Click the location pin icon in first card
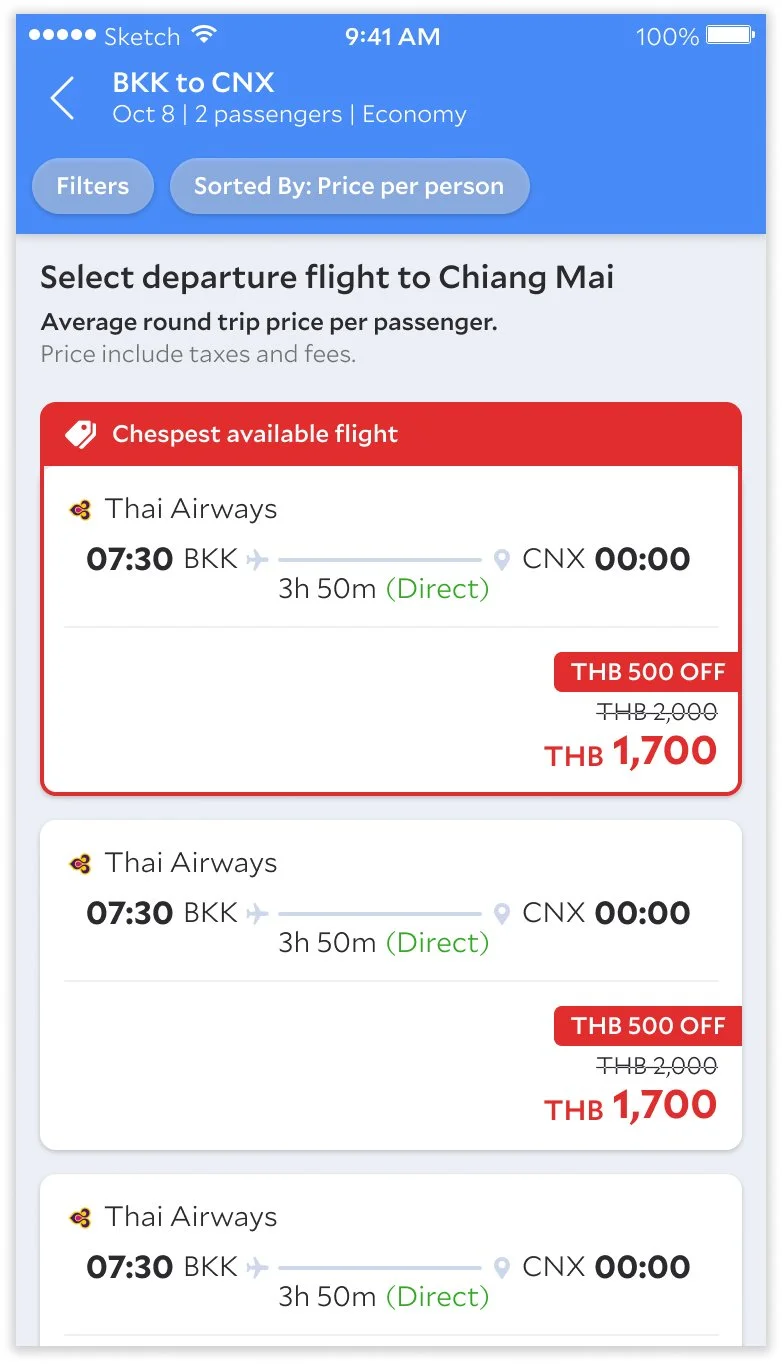782x1364 pixels. coord(502,560)
